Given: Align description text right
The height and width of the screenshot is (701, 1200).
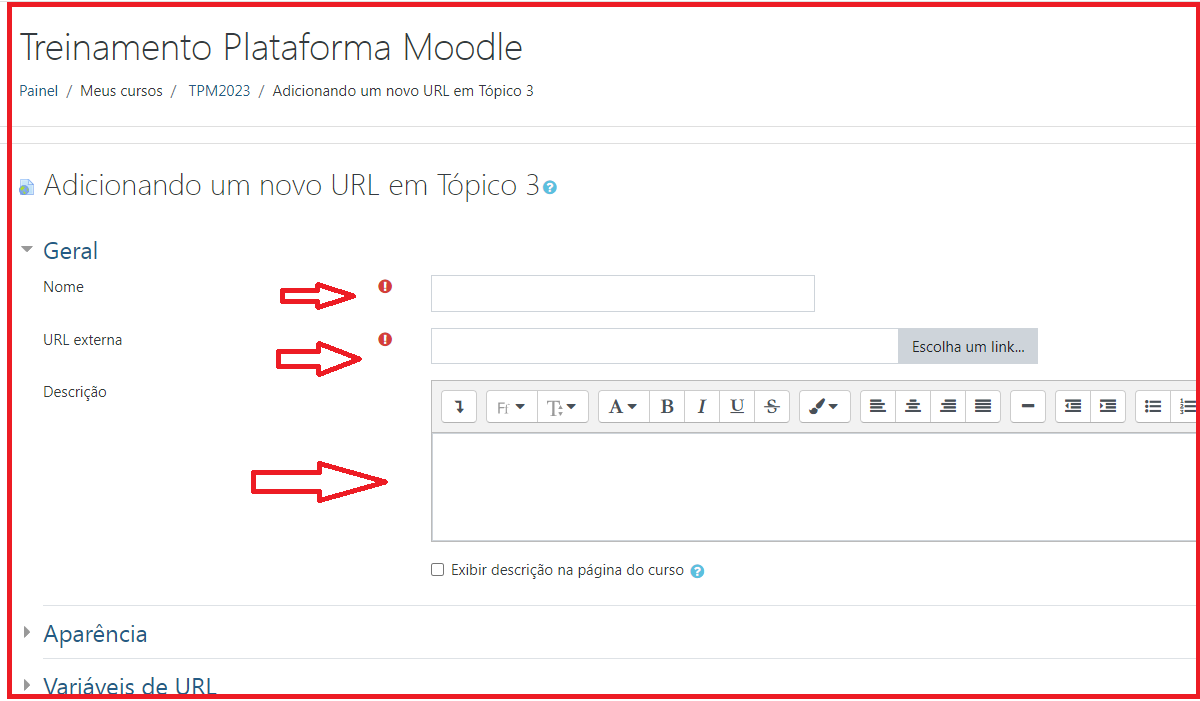Looking at the screenshot, I should tap(948, 407).
